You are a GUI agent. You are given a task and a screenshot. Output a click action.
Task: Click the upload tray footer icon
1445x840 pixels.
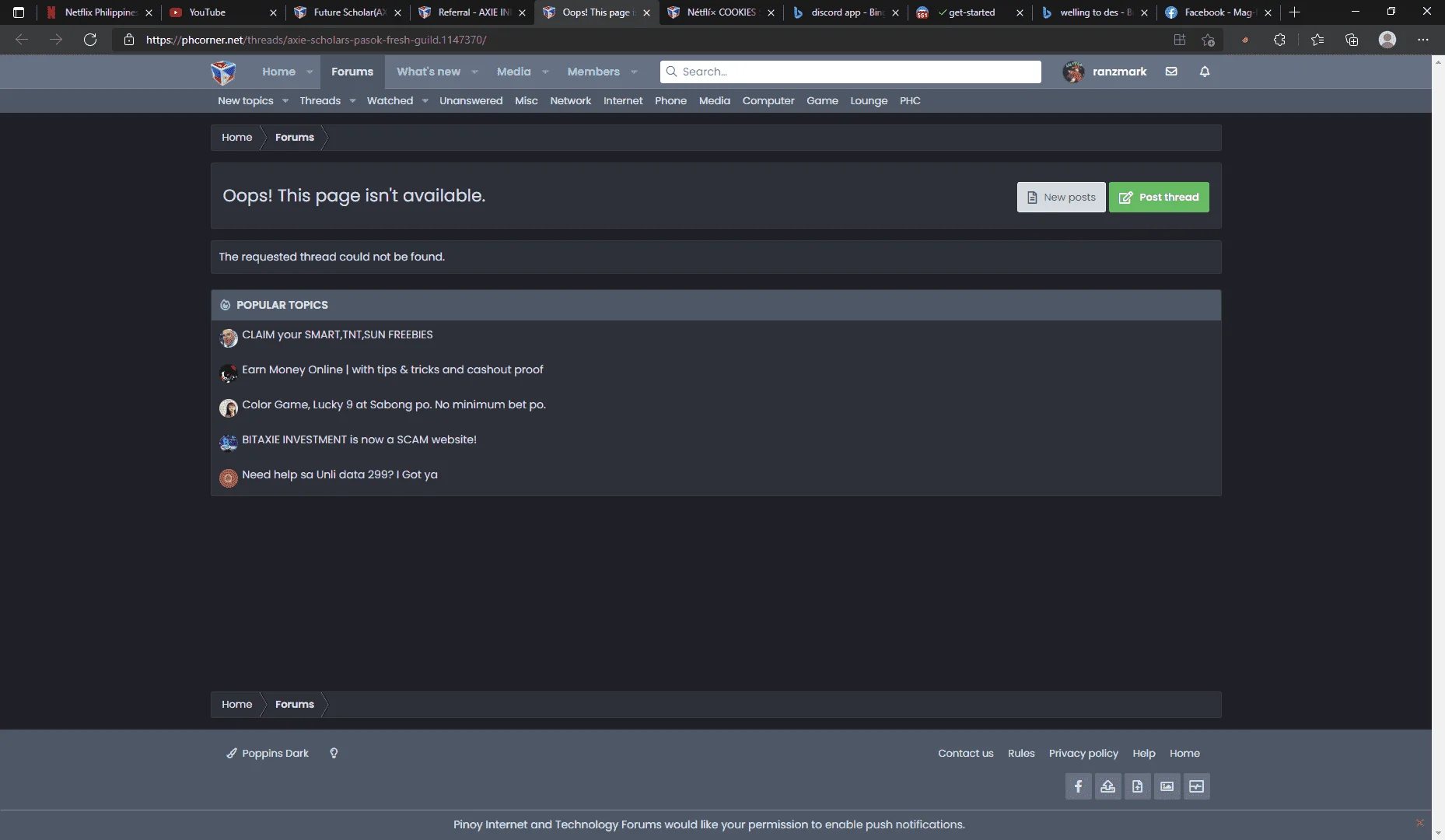[x=1107, y=786]
